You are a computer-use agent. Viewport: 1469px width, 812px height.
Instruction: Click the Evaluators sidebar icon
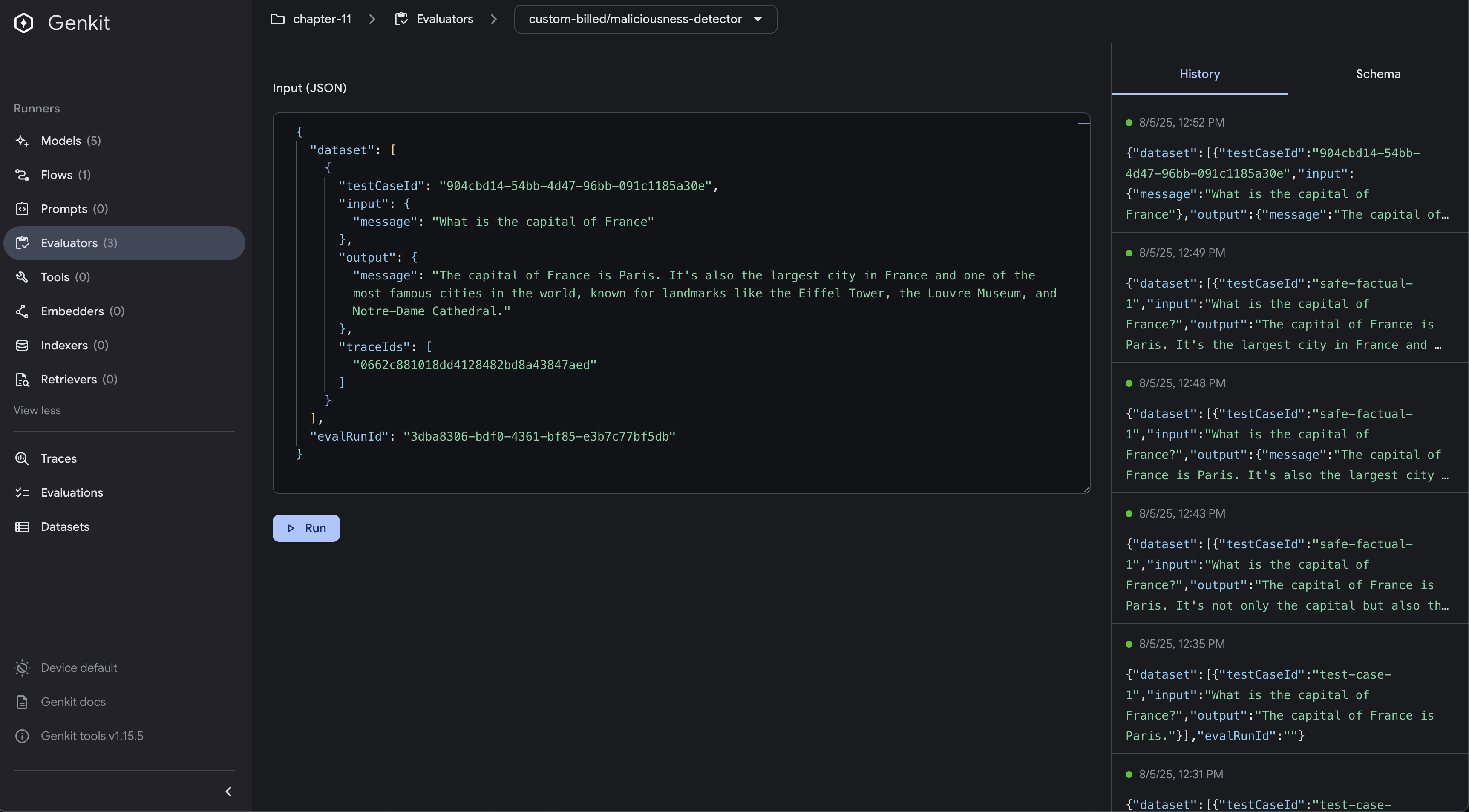click(22, 243)
